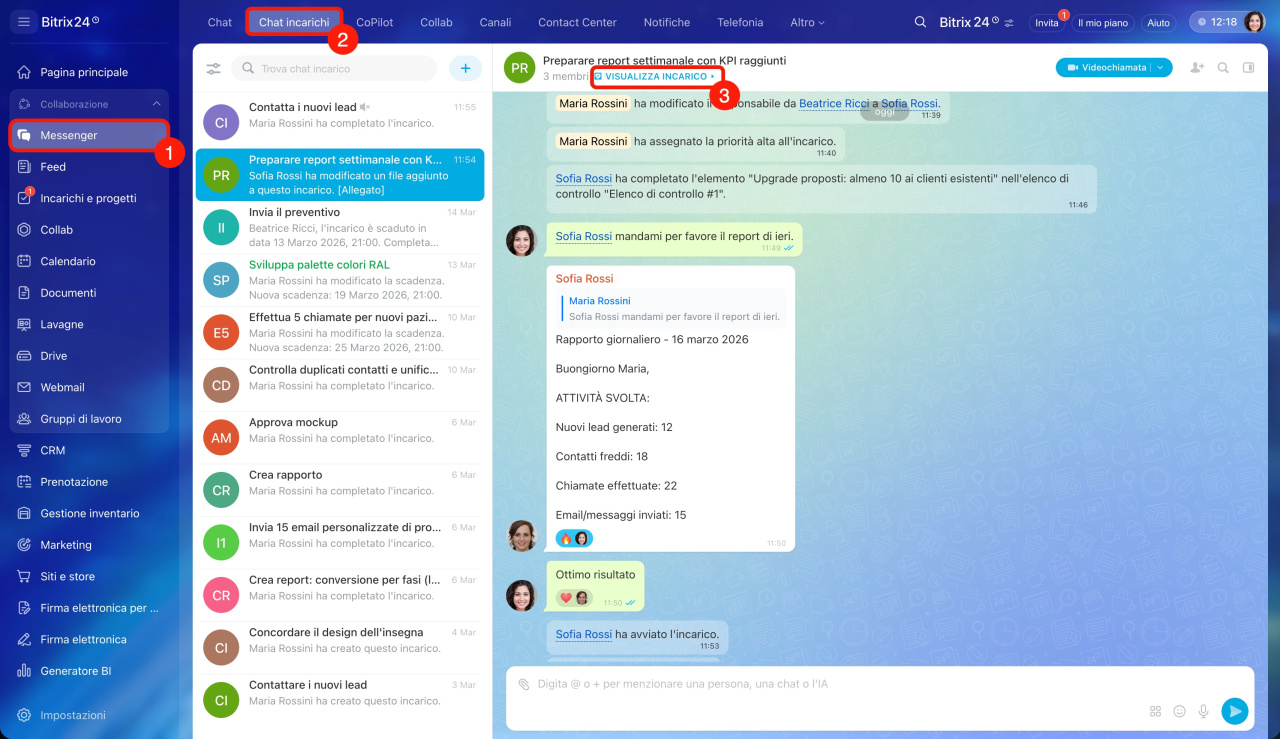Click the blue plus new chat button

click(x=465, y=68)
